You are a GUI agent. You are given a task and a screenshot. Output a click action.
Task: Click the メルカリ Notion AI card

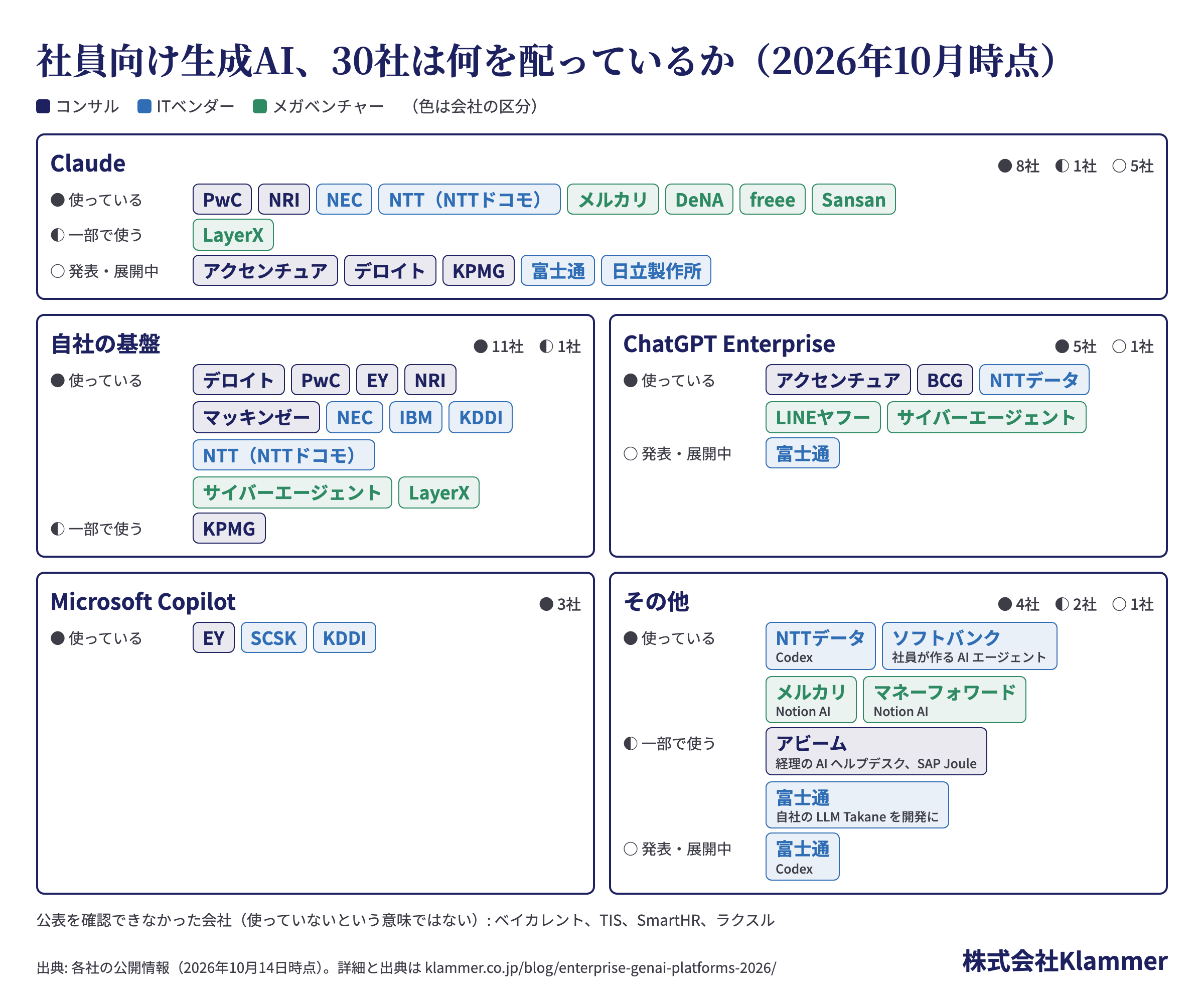pos(811,700)
